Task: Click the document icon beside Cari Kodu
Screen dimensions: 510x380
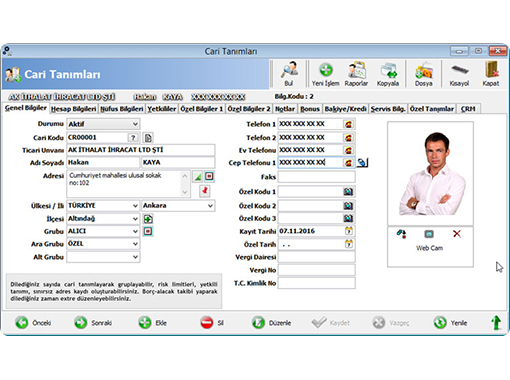Action: (148, 137)
